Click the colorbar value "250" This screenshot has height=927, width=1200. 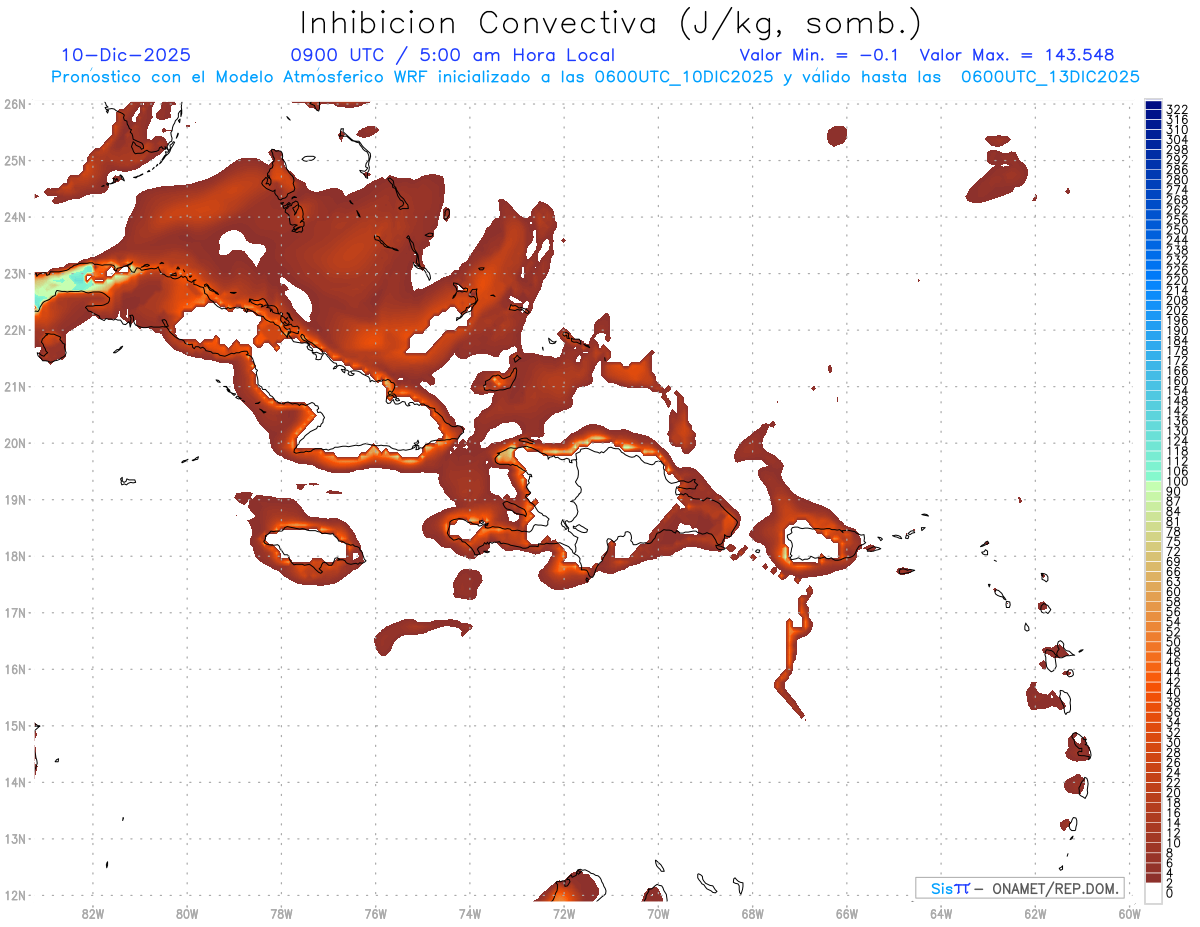(x=1177, y=230)
